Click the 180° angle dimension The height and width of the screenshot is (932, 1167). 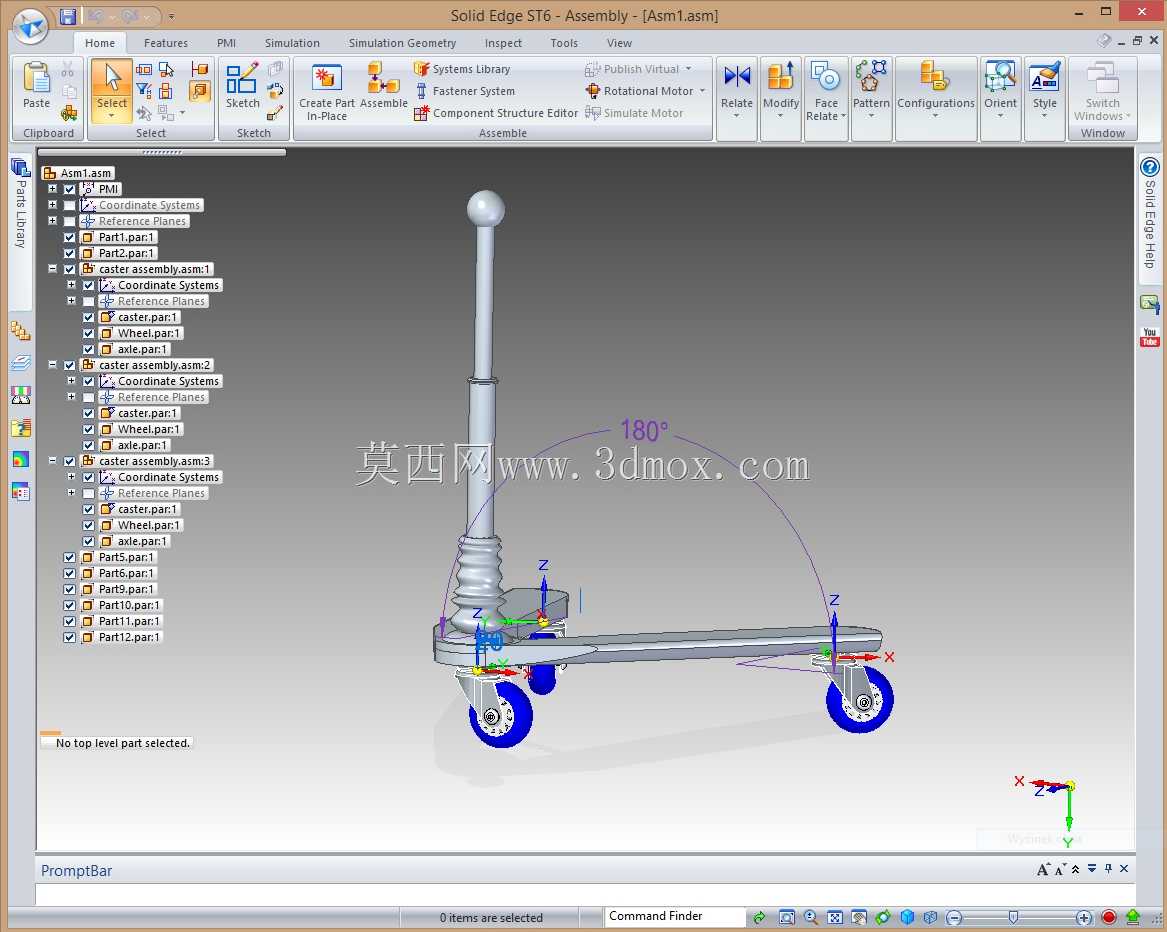point(644,430)
